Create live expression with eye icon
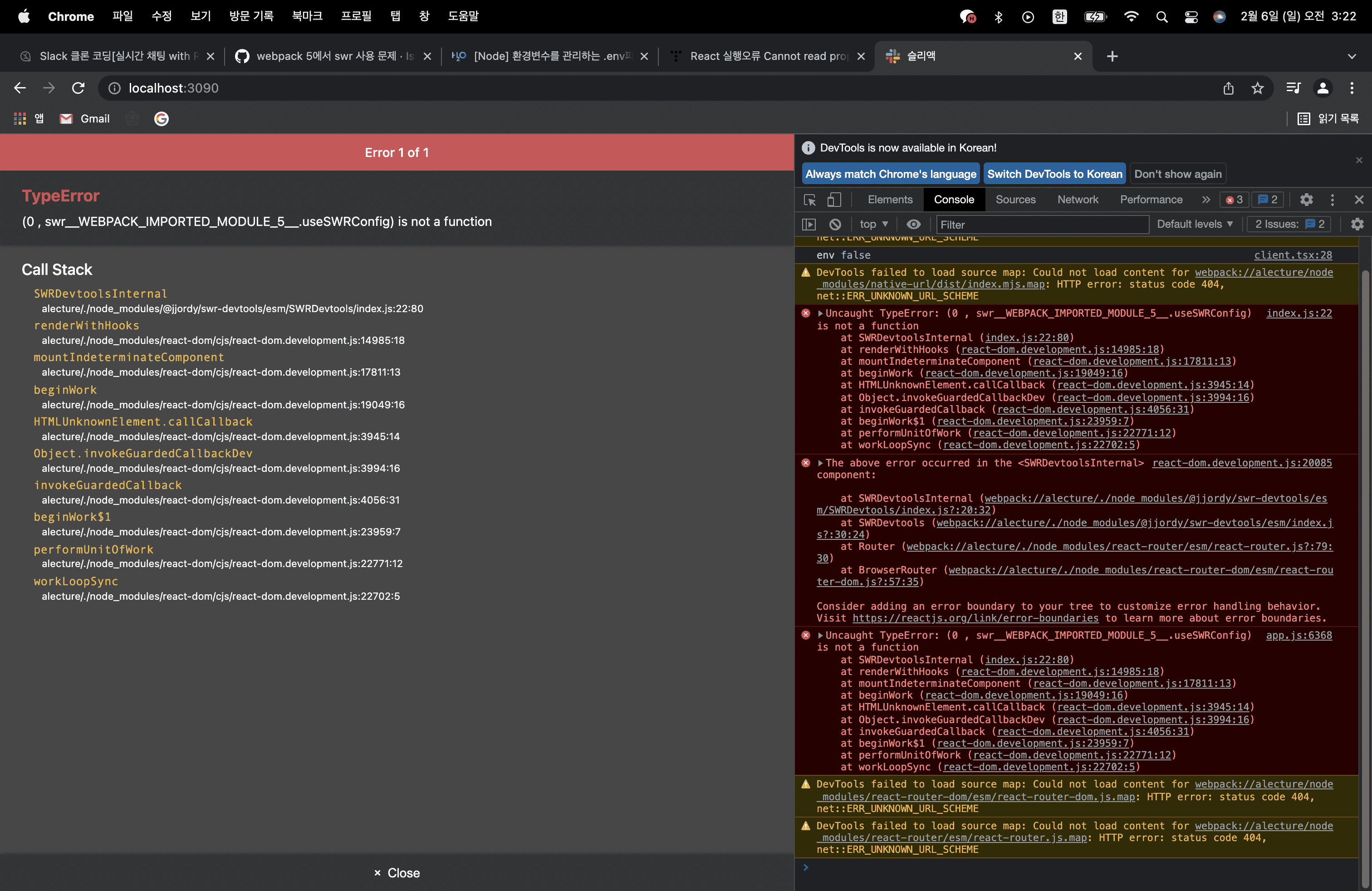The height and width of the screenshot is (891, 1372). click(913, 224)
